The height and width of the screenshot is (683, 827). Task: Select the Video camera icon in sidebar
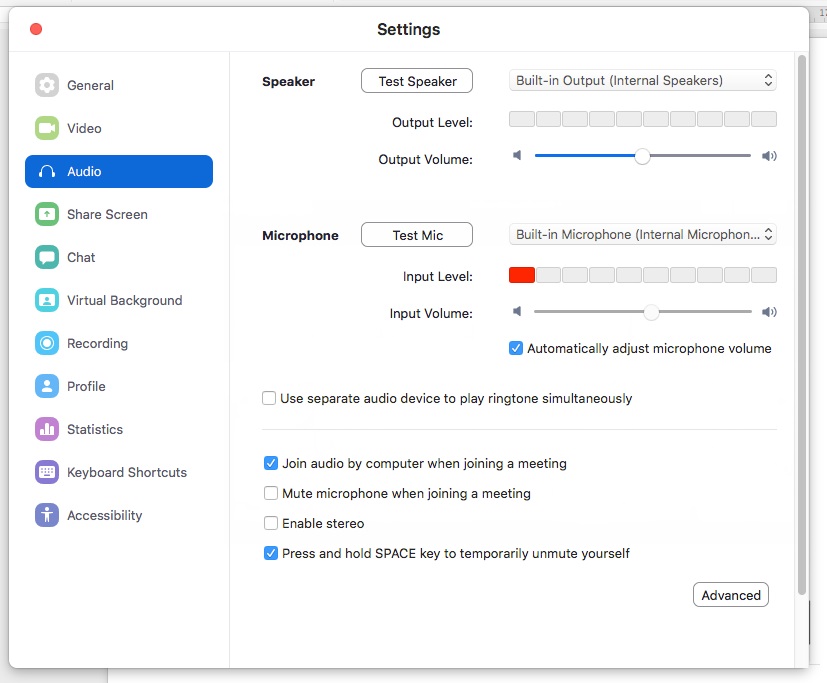click(47, 128)
